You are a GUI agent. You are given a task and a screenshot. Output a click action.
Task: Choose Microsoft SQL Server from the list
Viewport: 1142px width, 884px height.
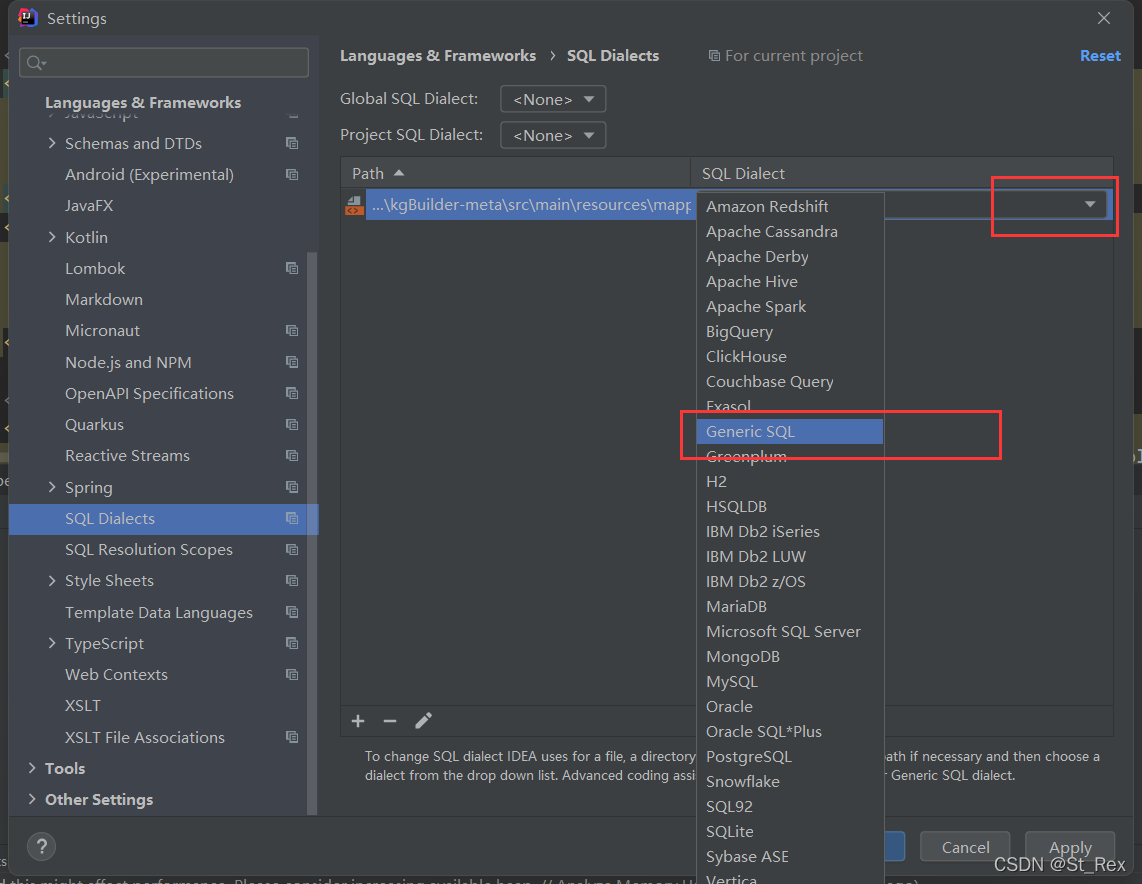(x=789, y=631)
